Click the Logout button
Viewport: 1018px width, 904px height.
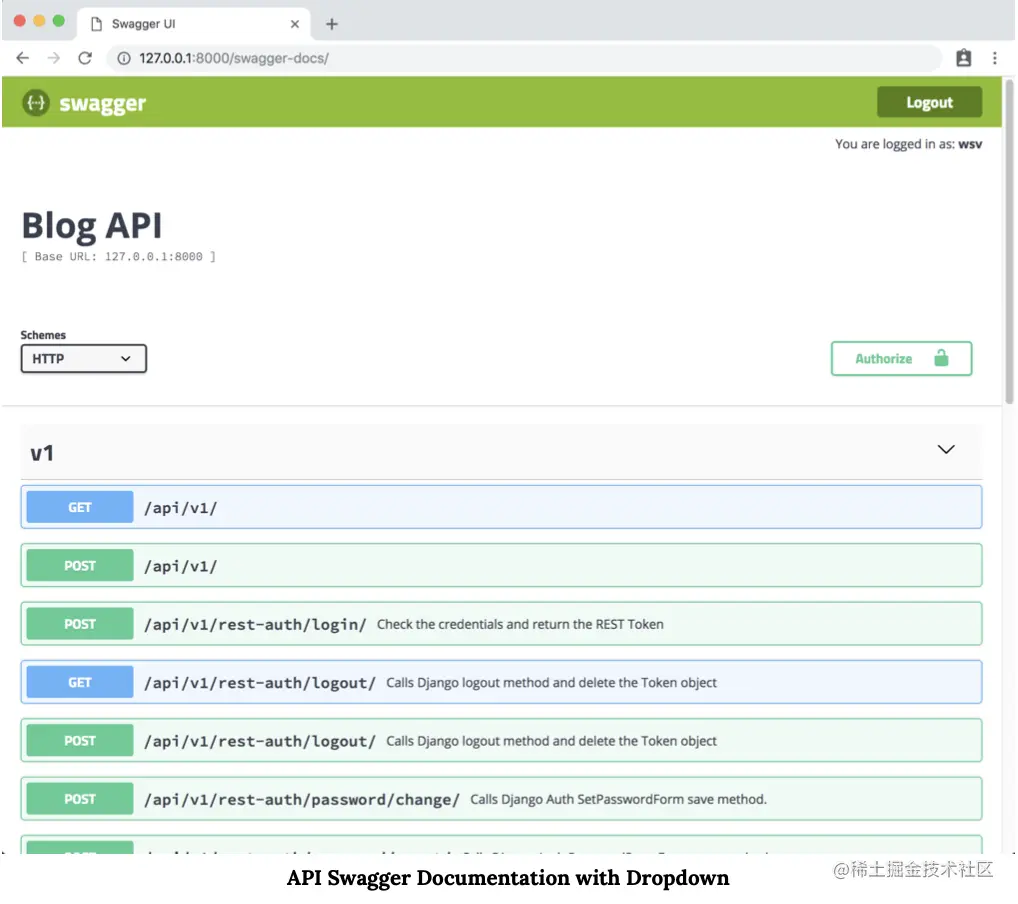[929, 102]
